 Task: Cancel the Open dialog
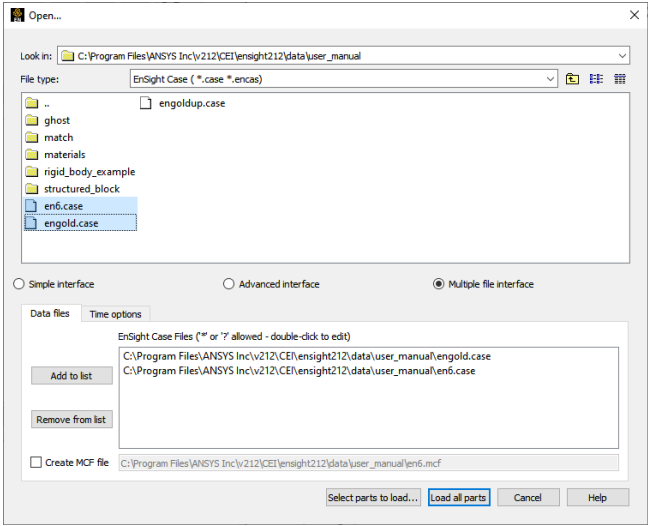pos(528,497)
